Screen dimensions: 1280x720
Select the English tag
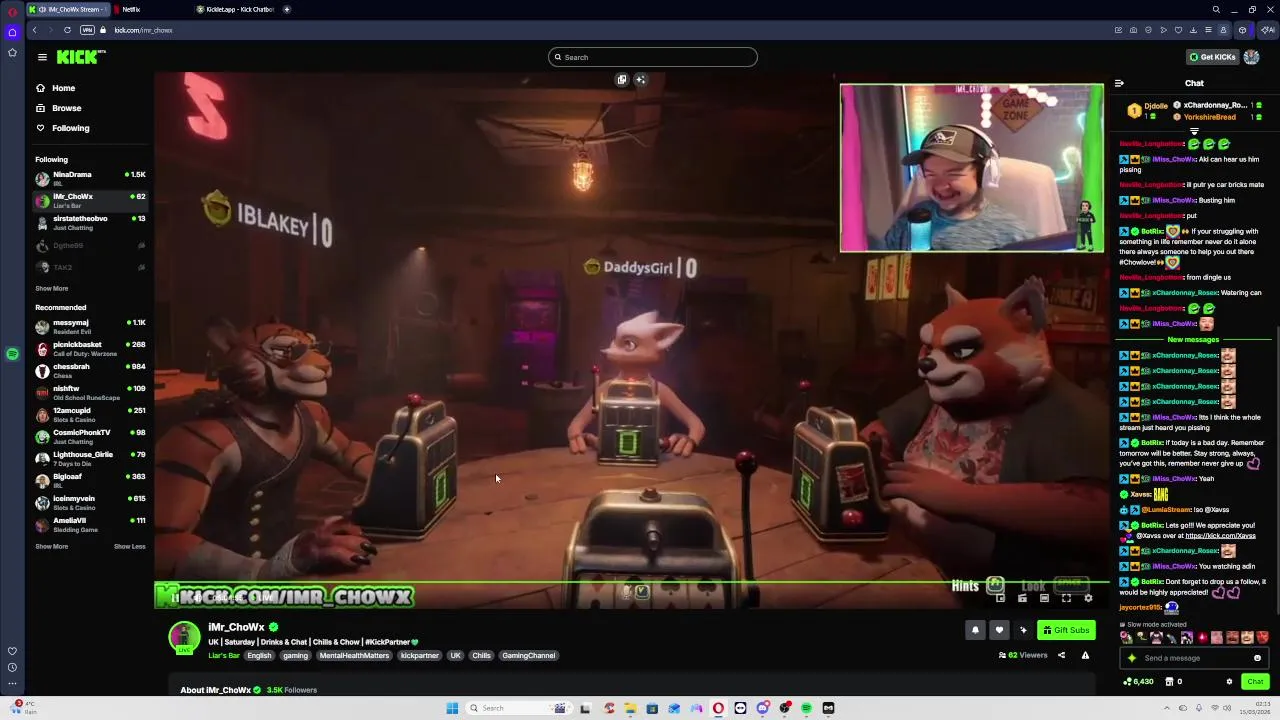point(259,656)
